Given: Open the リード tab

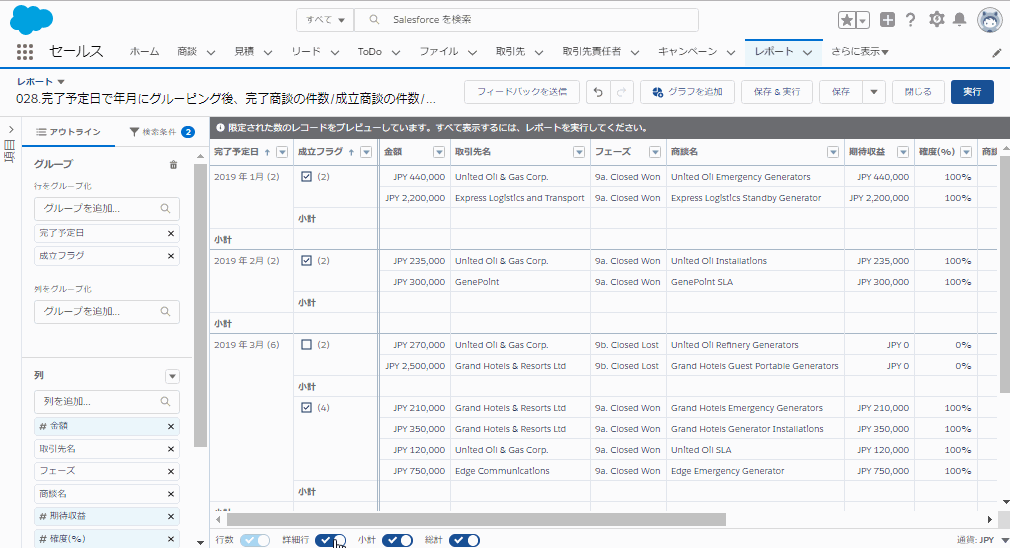Looking at the screenshot, I should [x=306, y=52].
